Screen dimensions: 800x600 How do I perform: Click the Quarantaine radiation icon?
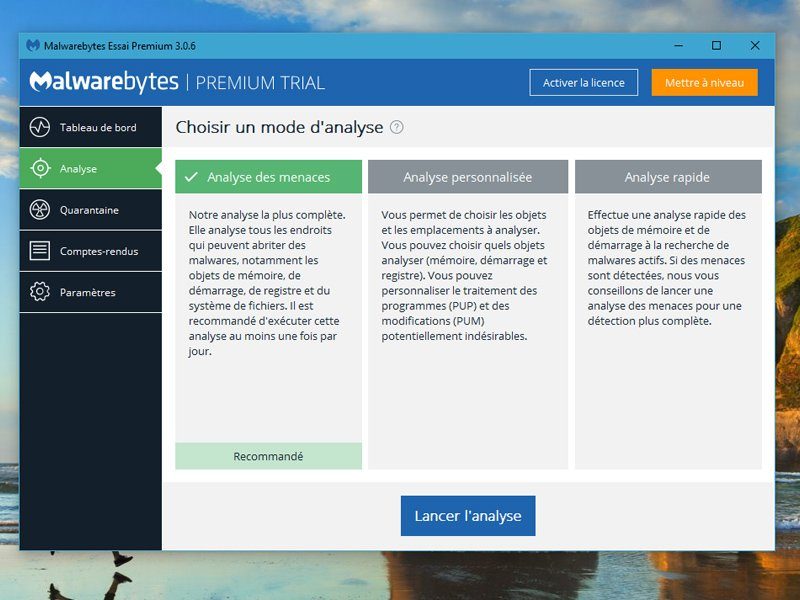[40, 210]
